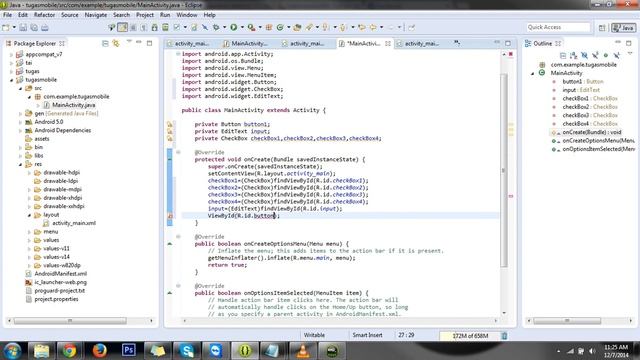
Task: Click the Java perspective button
Action: coord(623,28)
